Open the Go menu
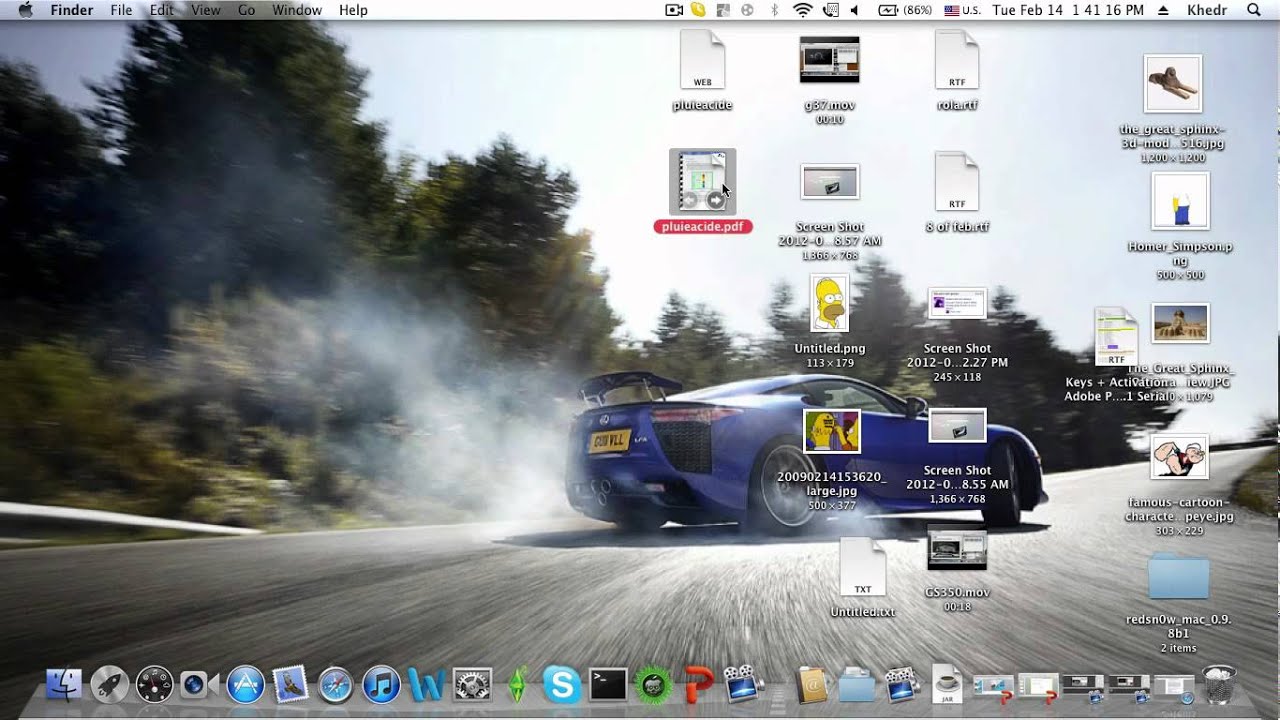This screenshot has height=720, width=1280. (247, 10)
